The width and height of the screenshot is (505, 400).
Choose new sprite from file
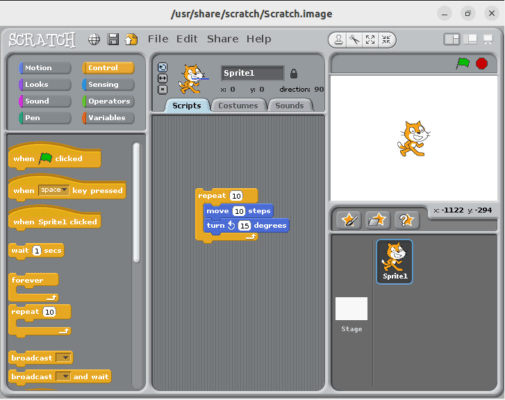pos(377,220)
